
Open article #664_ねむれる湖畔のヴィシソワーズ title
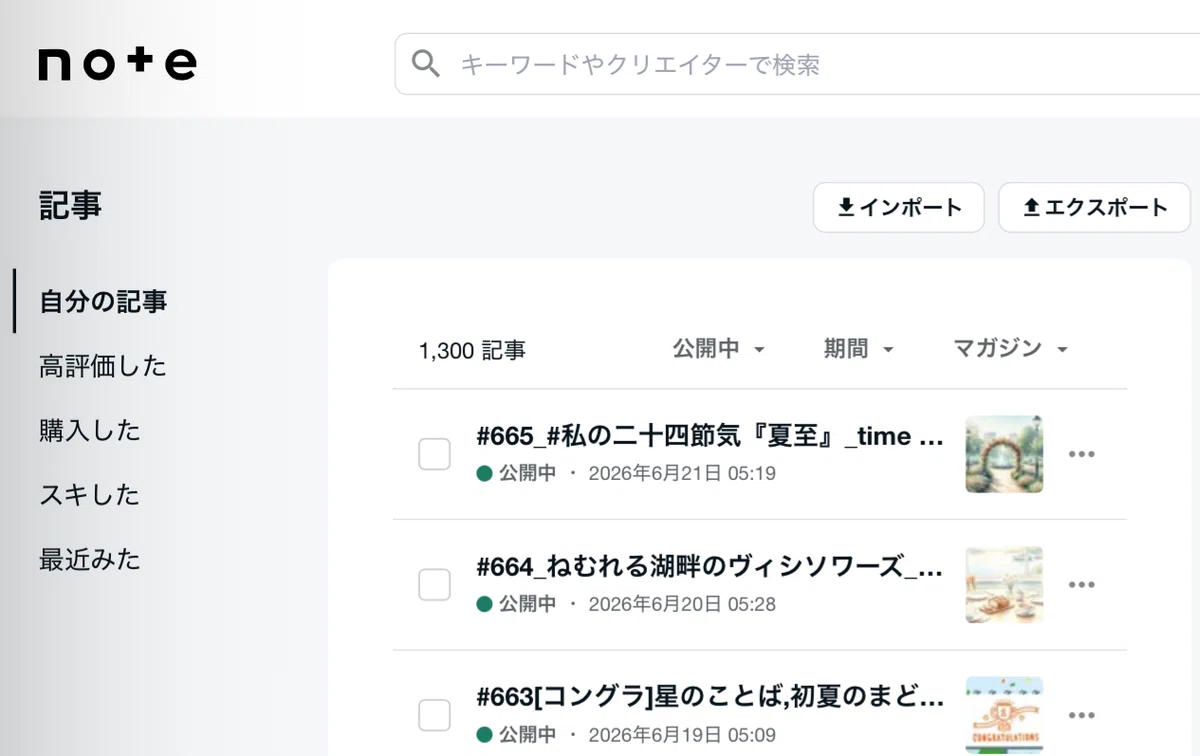pyautogui.click(x=711, y=568)
